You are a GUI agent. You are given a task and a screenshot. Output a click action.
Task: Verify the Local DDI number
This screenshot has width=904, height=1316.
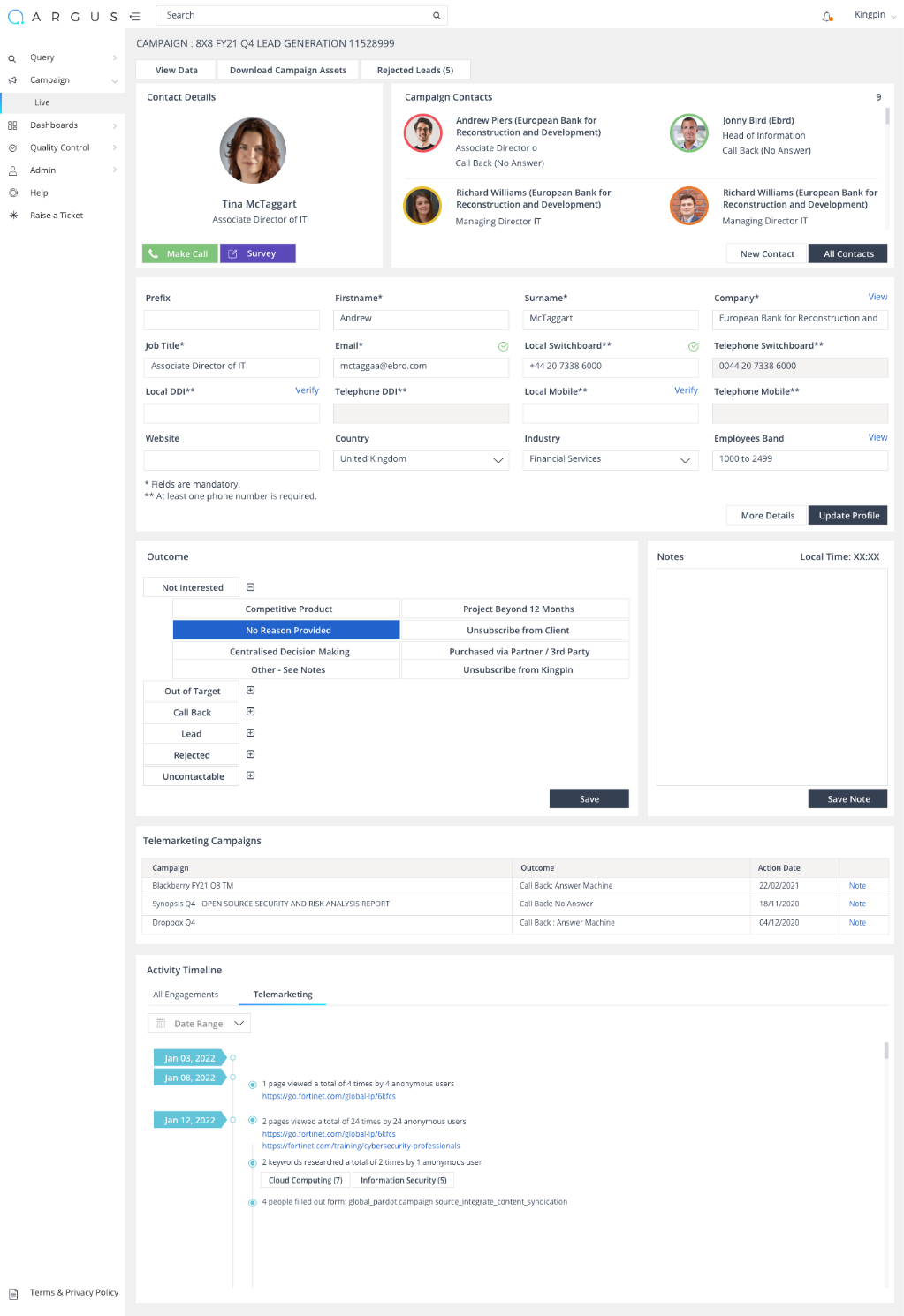coord(307,390)
